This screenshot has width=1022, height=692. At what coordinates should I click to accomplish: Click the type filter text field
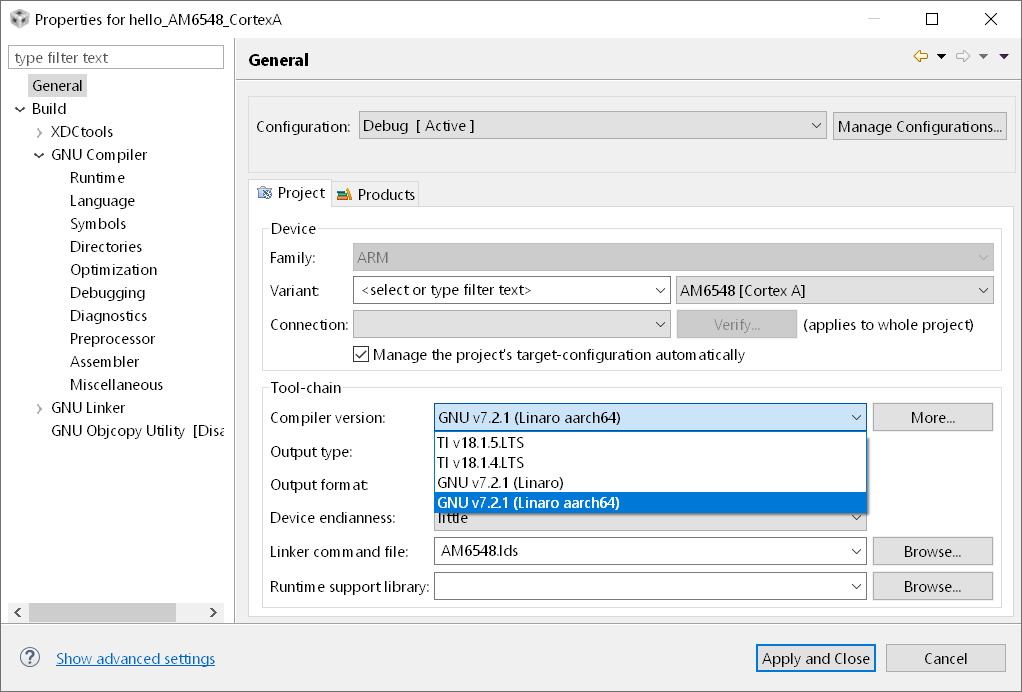pos(116,58)
